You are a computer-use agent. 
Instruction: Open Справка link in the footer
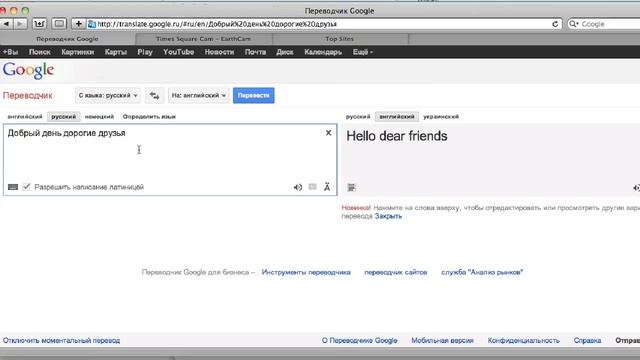click(x=587, y=340)
